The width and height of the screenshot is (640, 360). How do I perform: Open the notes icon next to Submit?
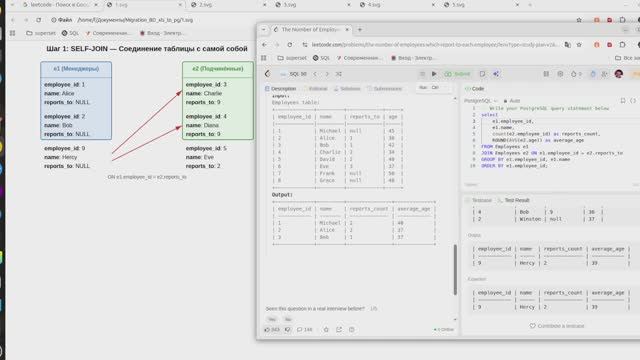click(482, 74)
